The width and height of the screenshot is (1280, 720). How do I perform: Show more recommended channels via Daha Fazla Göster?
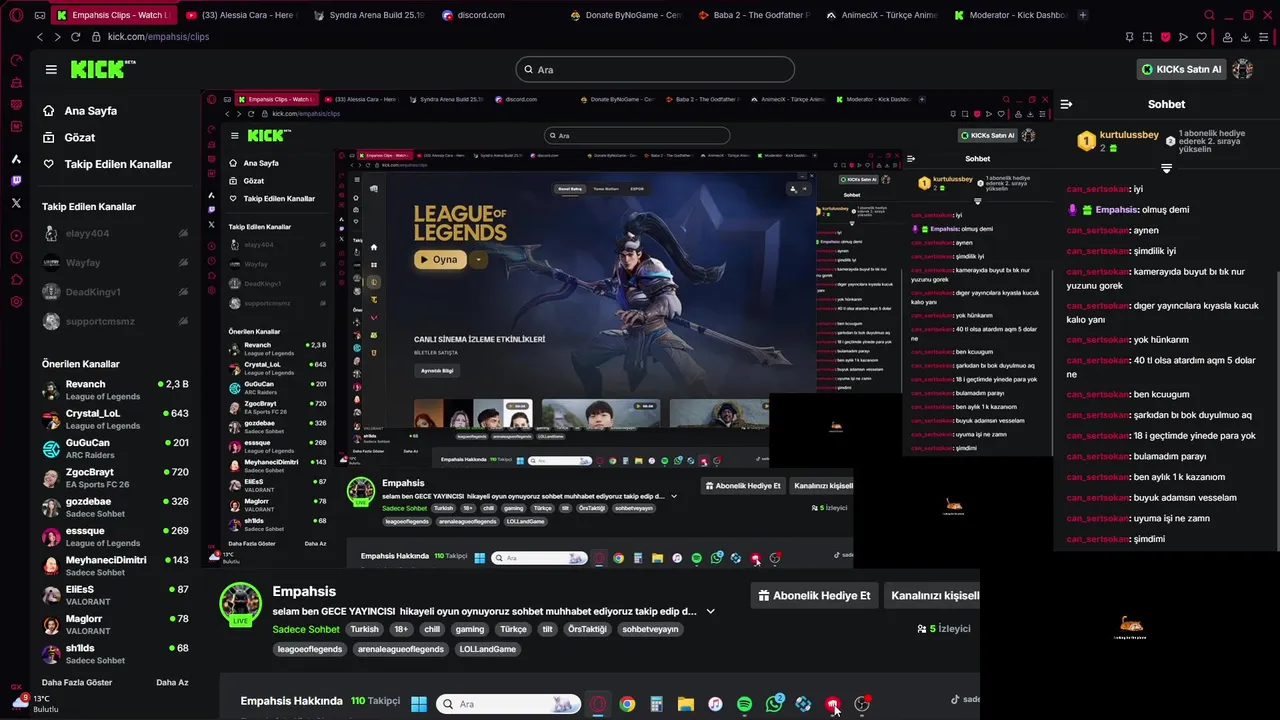[77, 682]
